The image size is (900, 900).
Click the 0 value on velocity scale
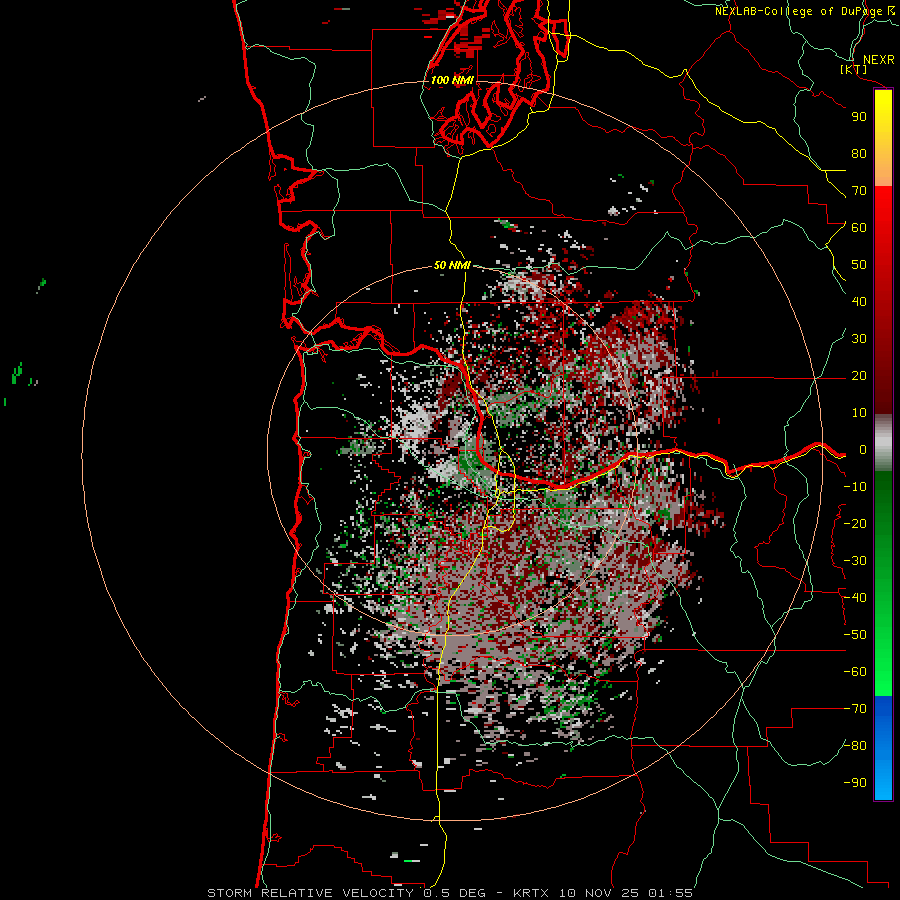pyautogui.click(x=862, y=450)
